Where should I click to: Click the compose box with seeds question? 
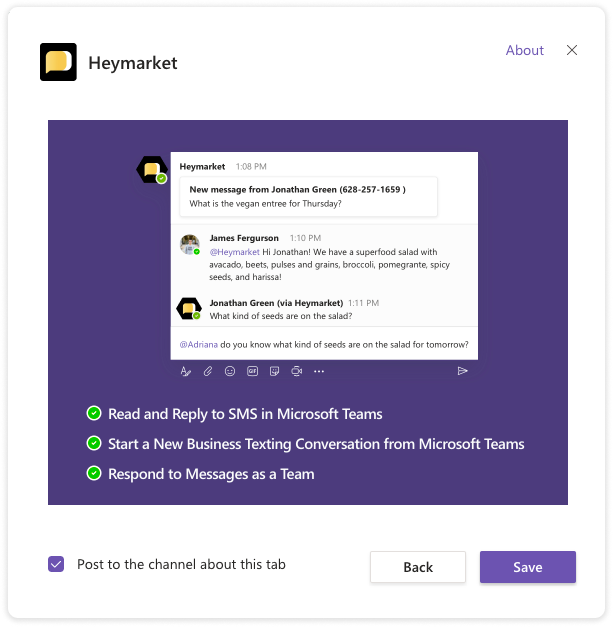pyautogui.click(x=324, y=344)
